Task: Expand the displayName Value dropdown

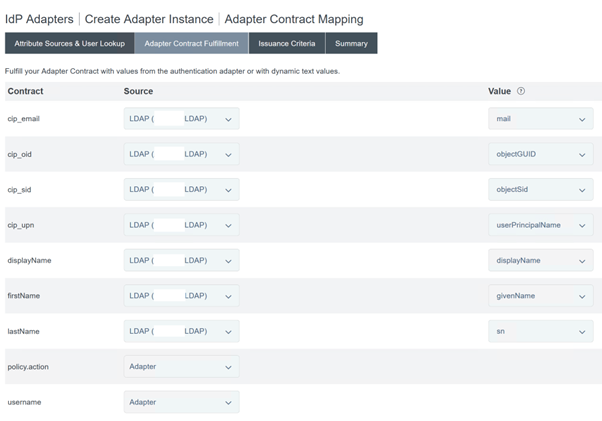Action: [541, 260]
